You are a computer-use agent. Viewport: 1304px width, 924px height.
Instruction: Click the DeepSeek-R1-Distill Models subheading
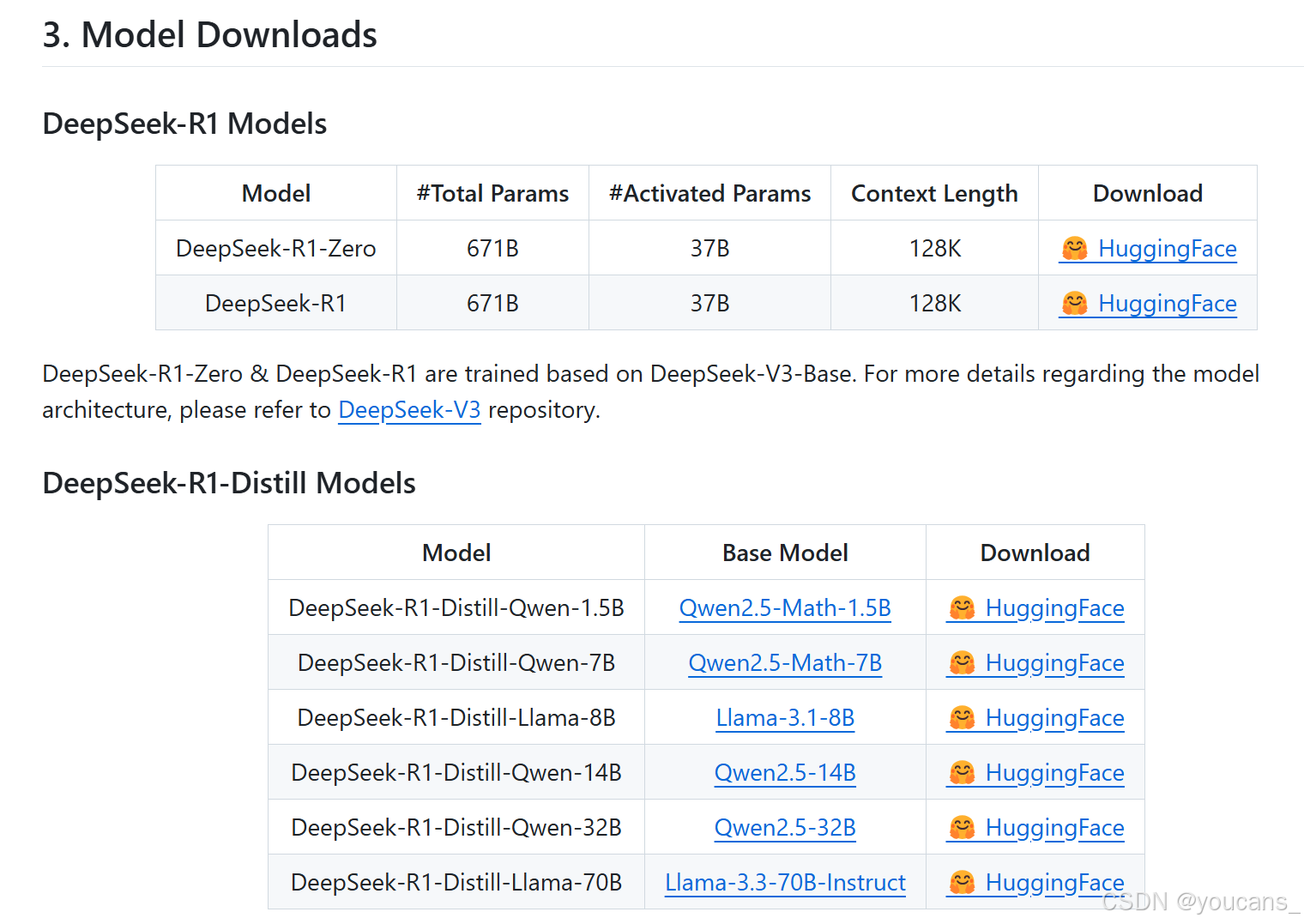(229, 483)
